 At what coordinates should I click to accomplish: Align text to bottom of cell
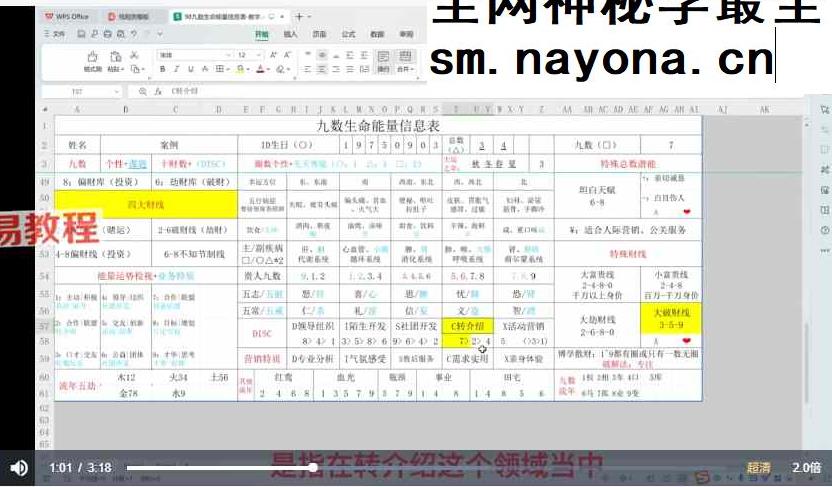pos(336,55)
